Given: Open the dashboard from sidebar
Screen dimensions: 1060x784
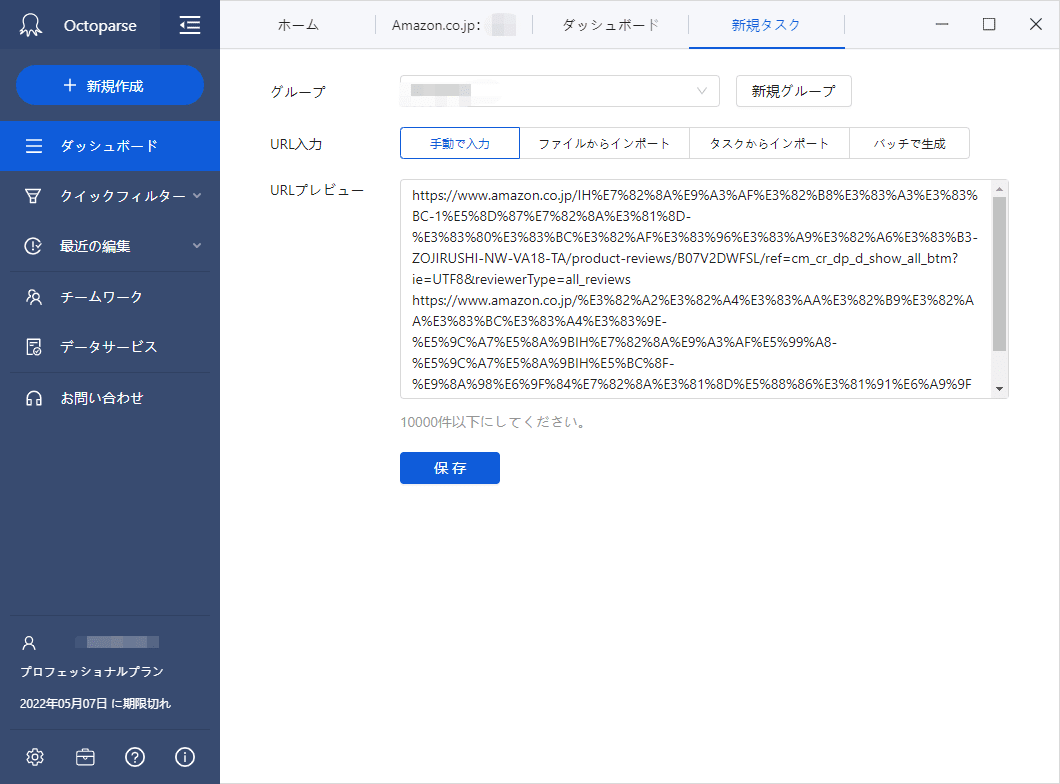Looking at the screenshot, I should click(x=110, y=145).
